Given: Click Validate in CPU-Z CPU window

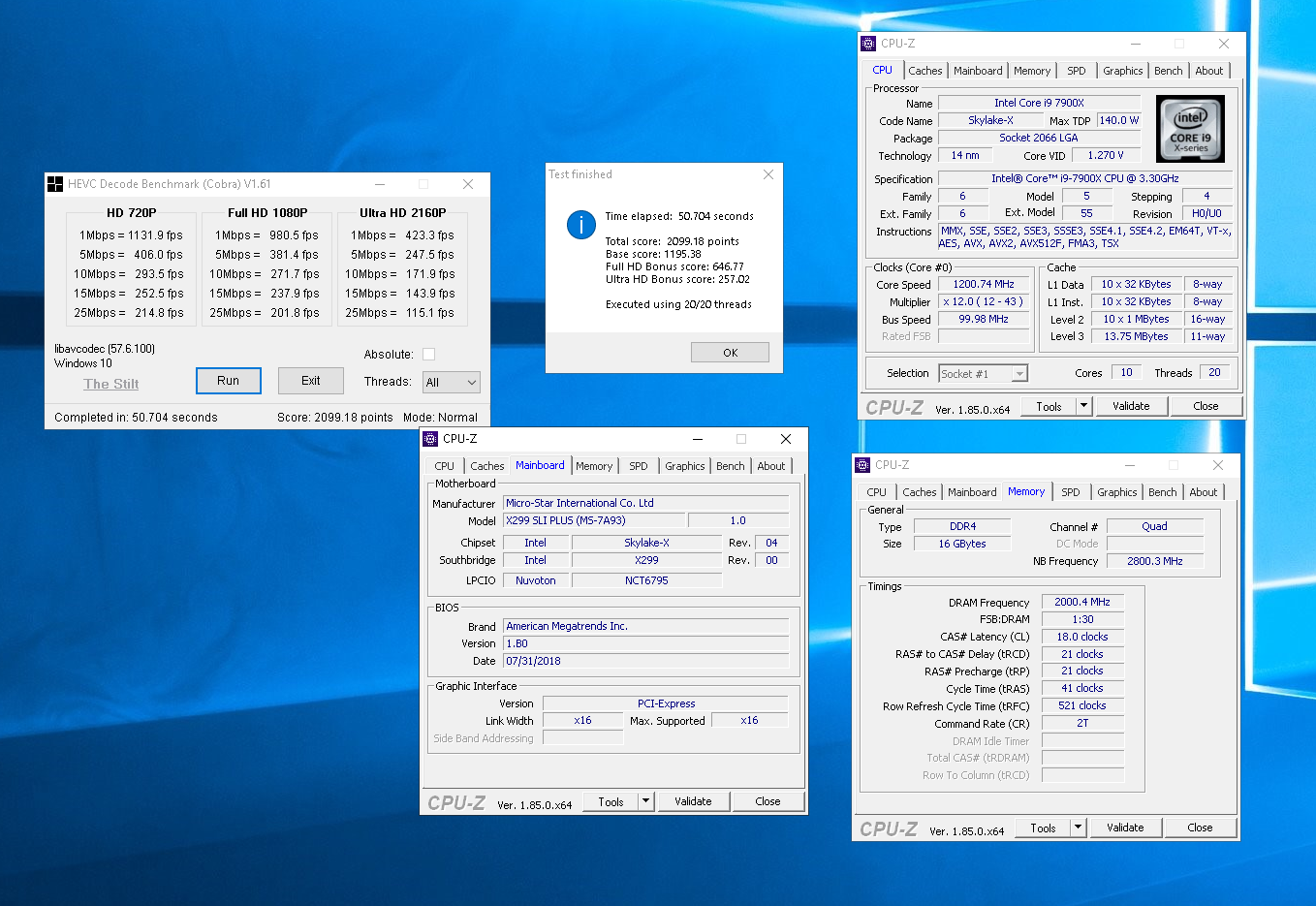Looking at the screenshot, I should pyautogui.click(x=1131, y=406).
